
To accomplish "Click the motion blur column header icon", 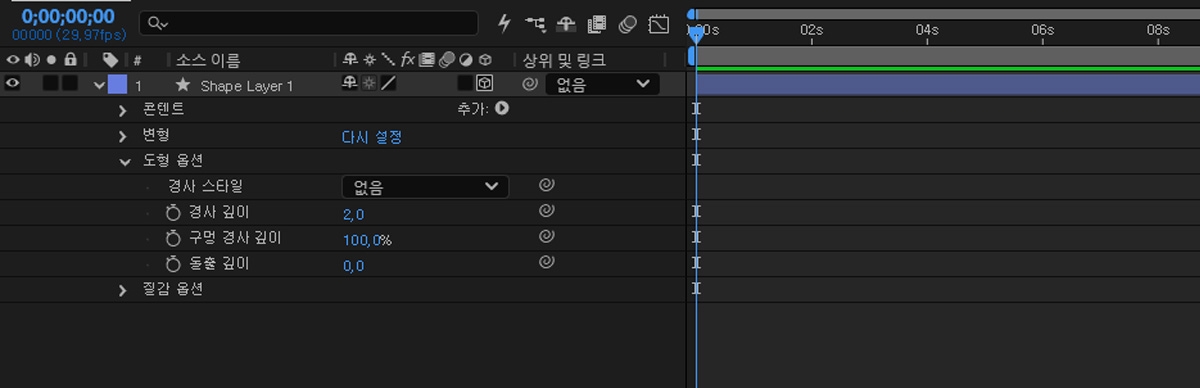I will (447, 60).
